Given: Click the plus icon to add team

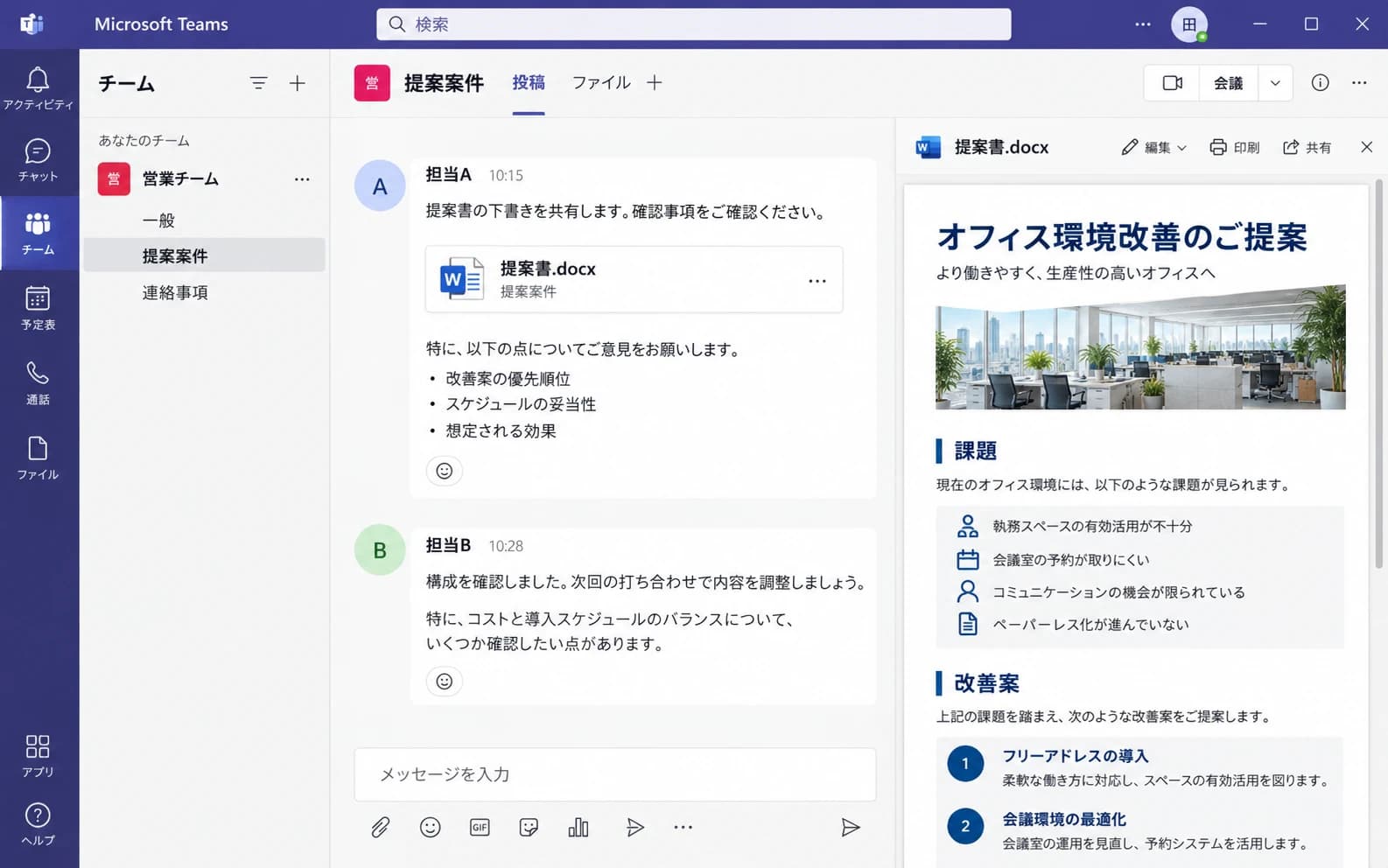Looking at the screenshot, I should [298, 83].
